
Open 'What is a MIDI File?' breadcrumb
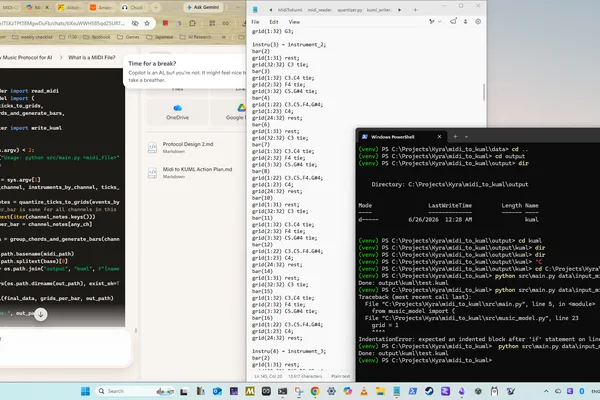[x=91, y=57]
